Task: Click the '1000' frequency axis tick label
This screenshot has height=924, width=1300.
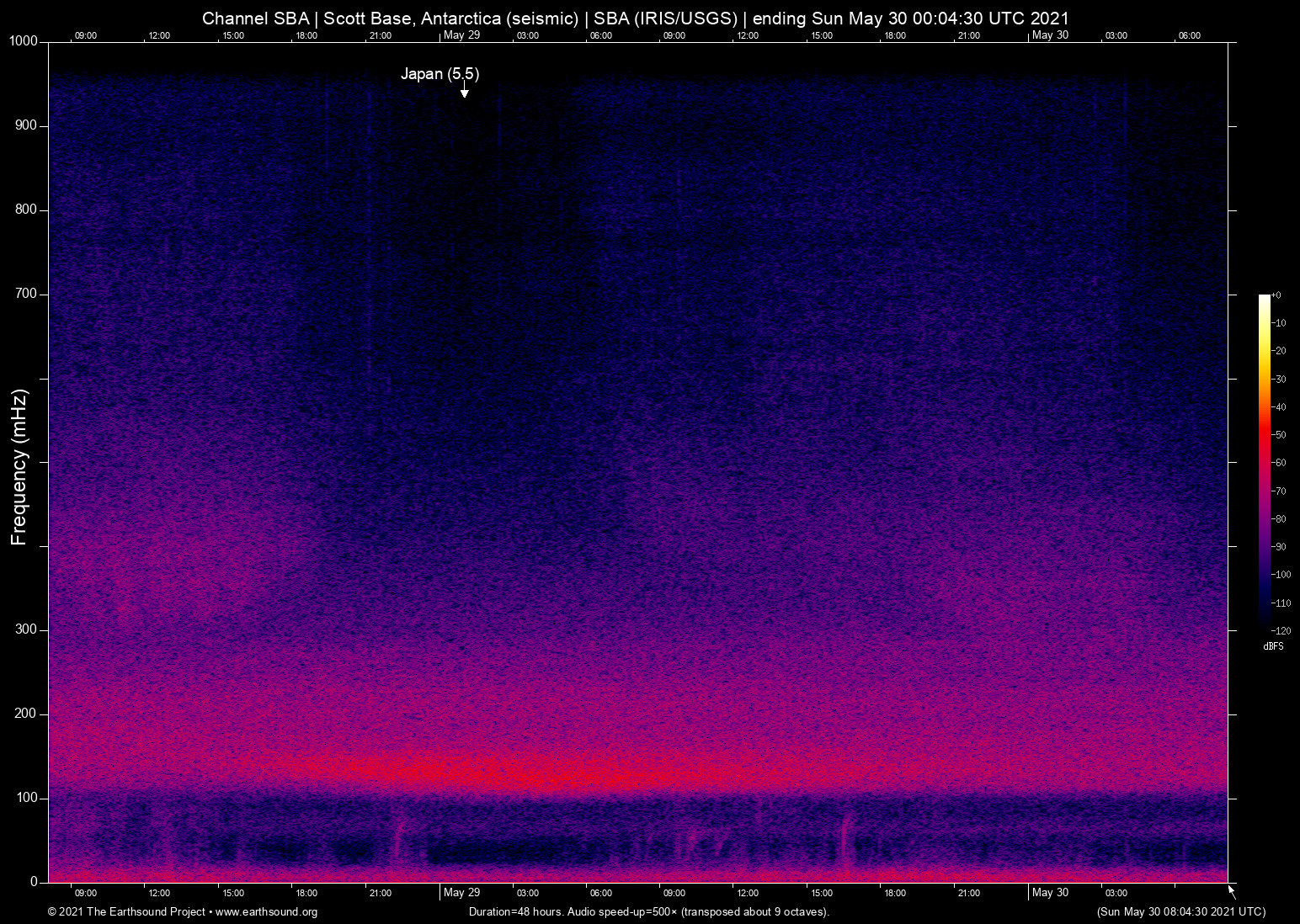Action: point(24,42)
